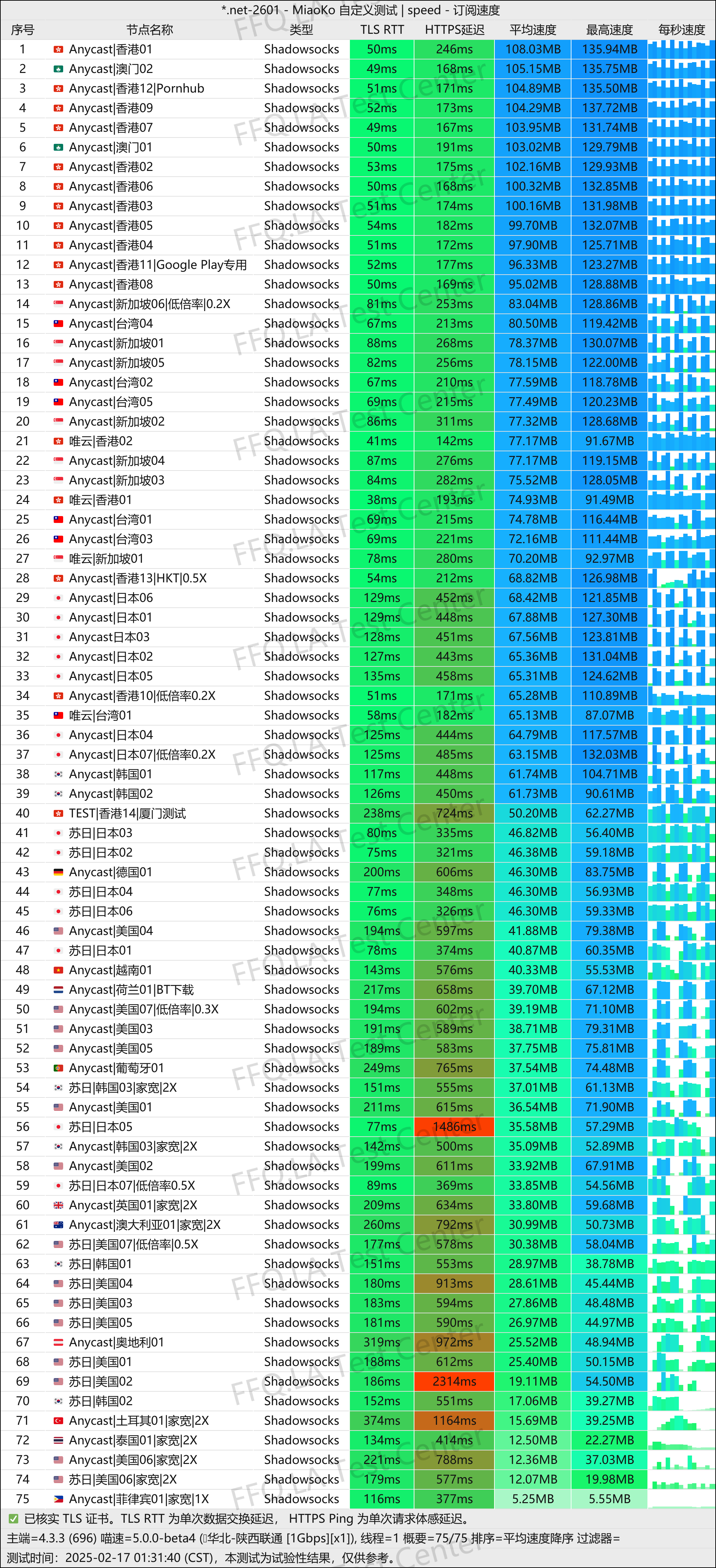Click the Turkey flag beside Anycast|土耳其01|家宽|2X
Screen dimensions: 716x1568
(x=58, y=1421)
